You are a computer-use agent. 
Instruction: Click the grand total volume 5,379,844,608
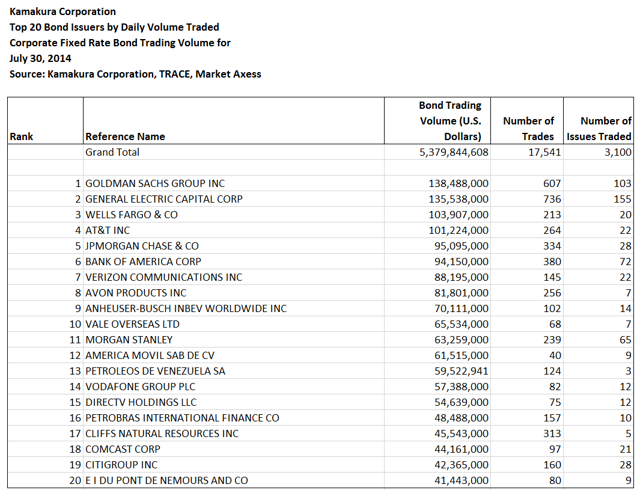[x=453, y=152]
